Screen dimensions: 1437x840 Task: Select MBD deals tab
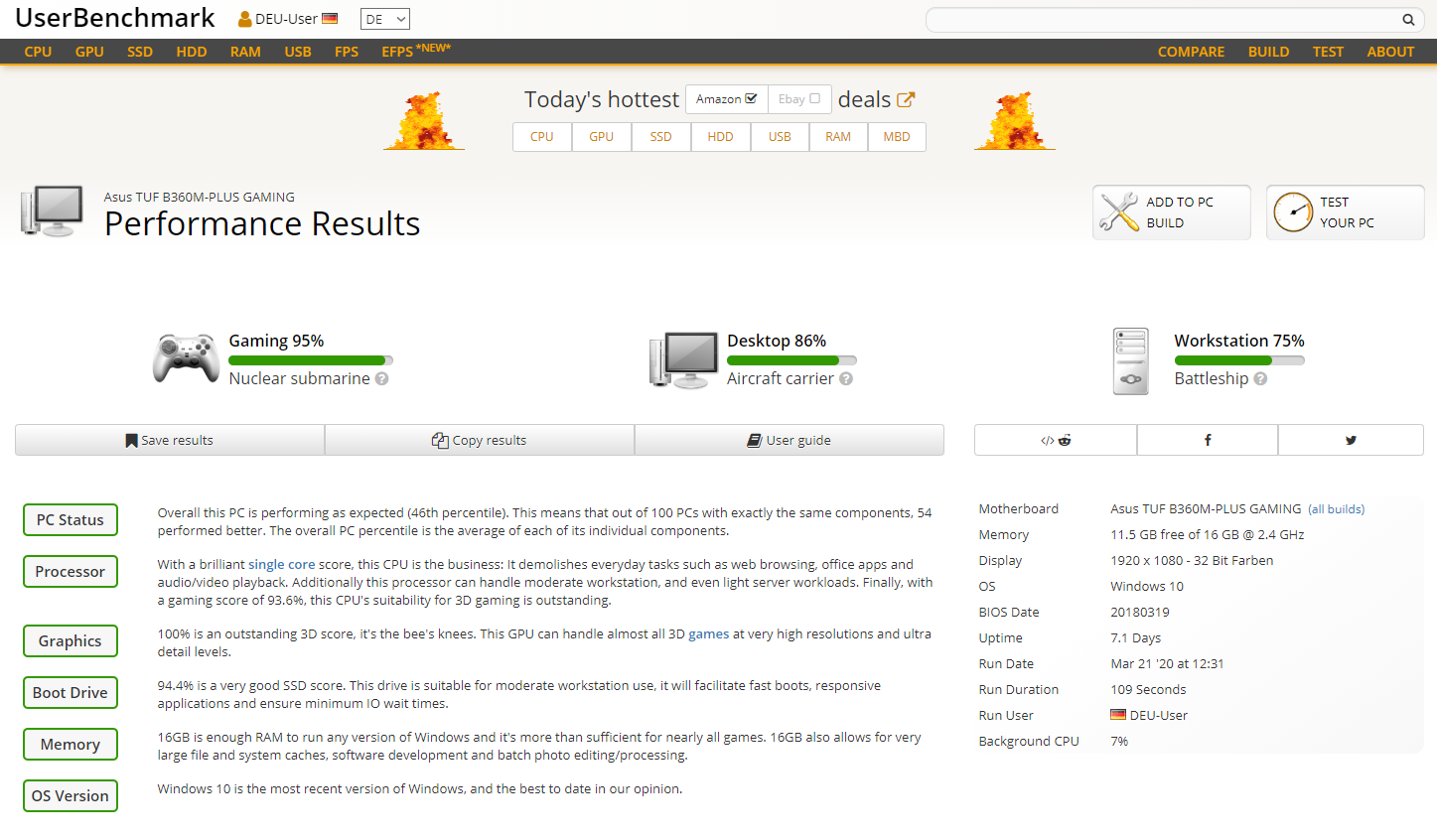897,137
